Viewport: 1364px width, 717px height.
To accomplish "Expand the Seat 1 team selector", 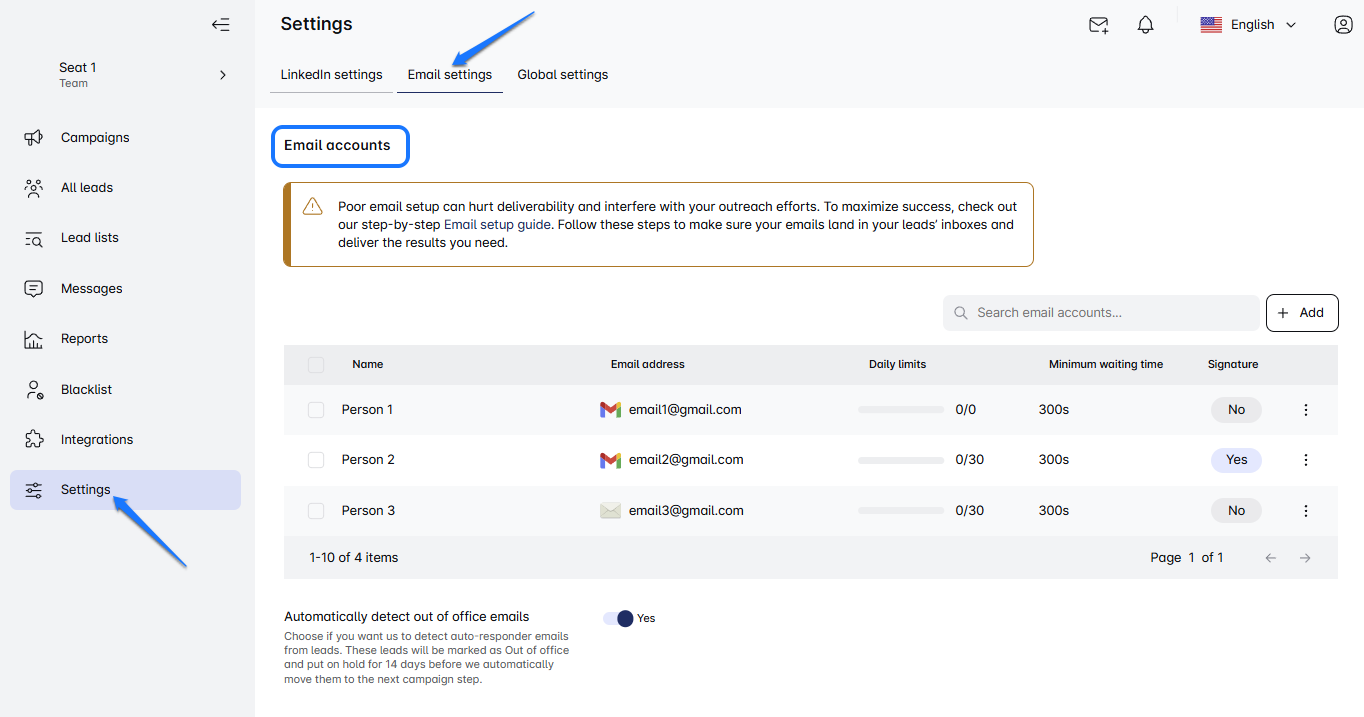I will (x=222, y=75).
